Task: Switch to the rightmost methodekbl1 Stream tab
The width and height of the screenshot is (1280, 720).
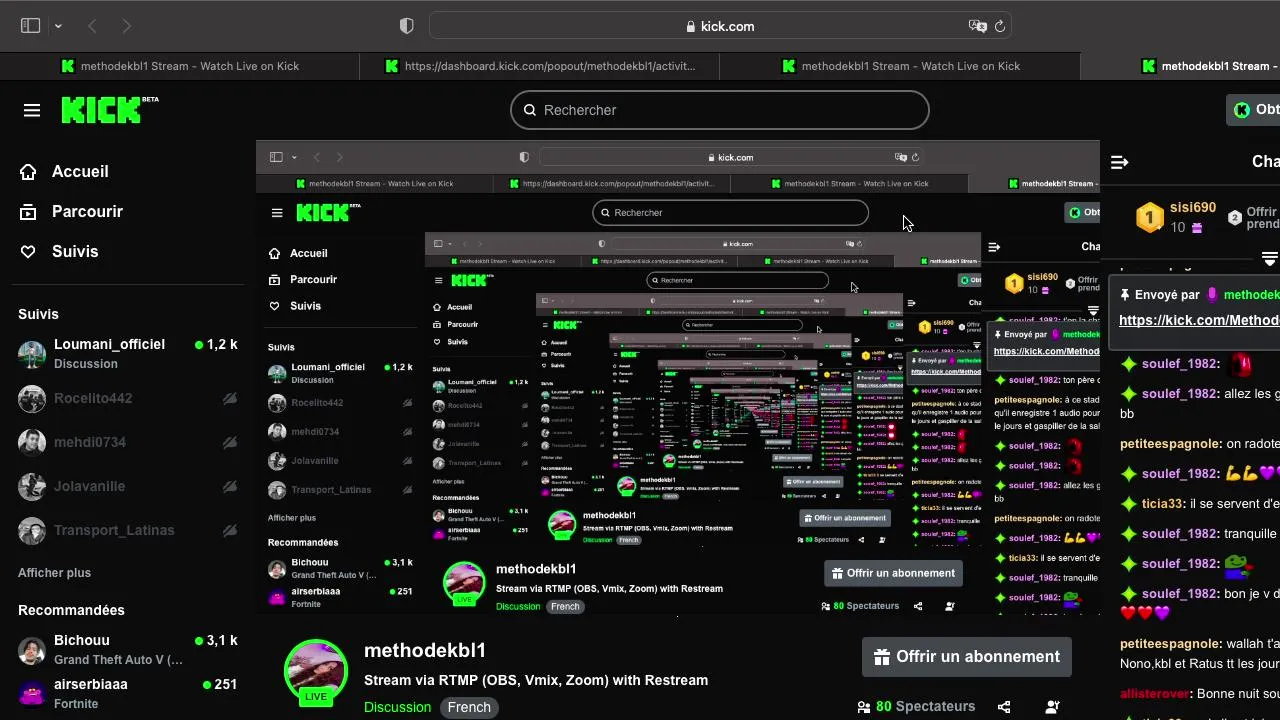Action: tap(1180, 66)
